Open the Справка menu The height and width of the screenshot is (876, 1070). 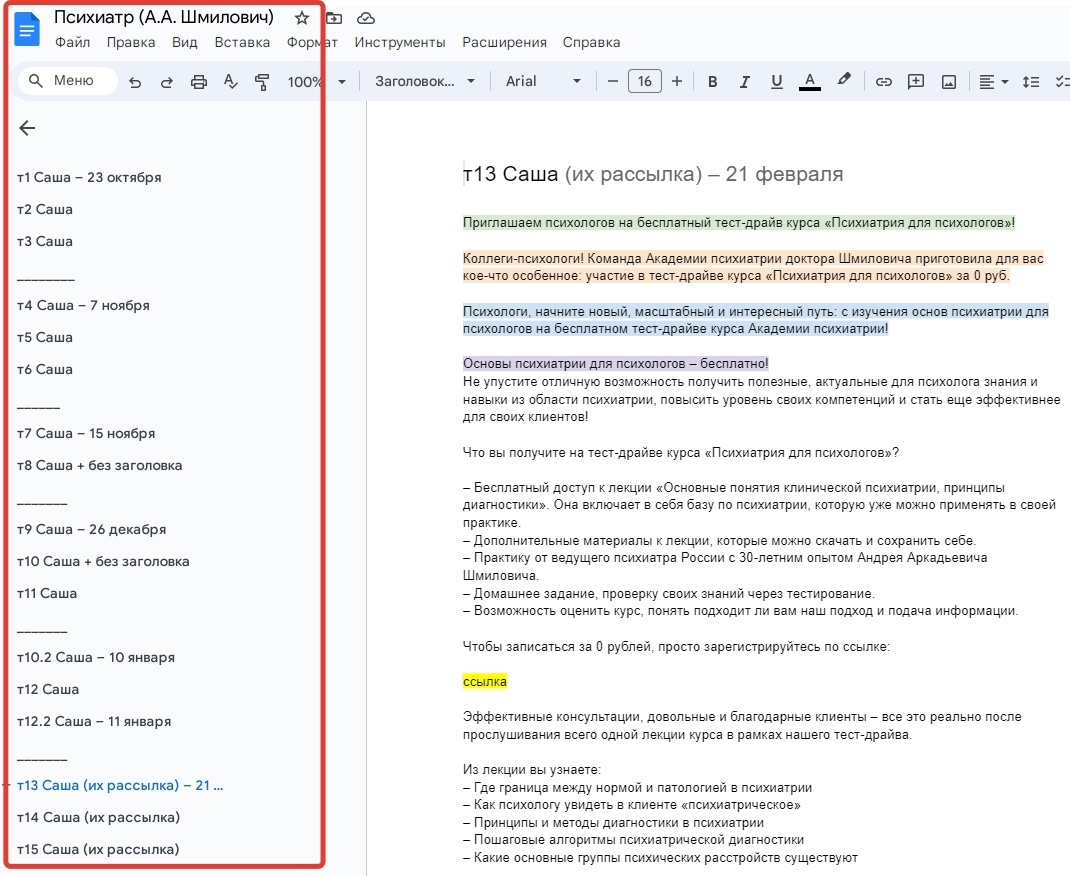tap(592, 42)
